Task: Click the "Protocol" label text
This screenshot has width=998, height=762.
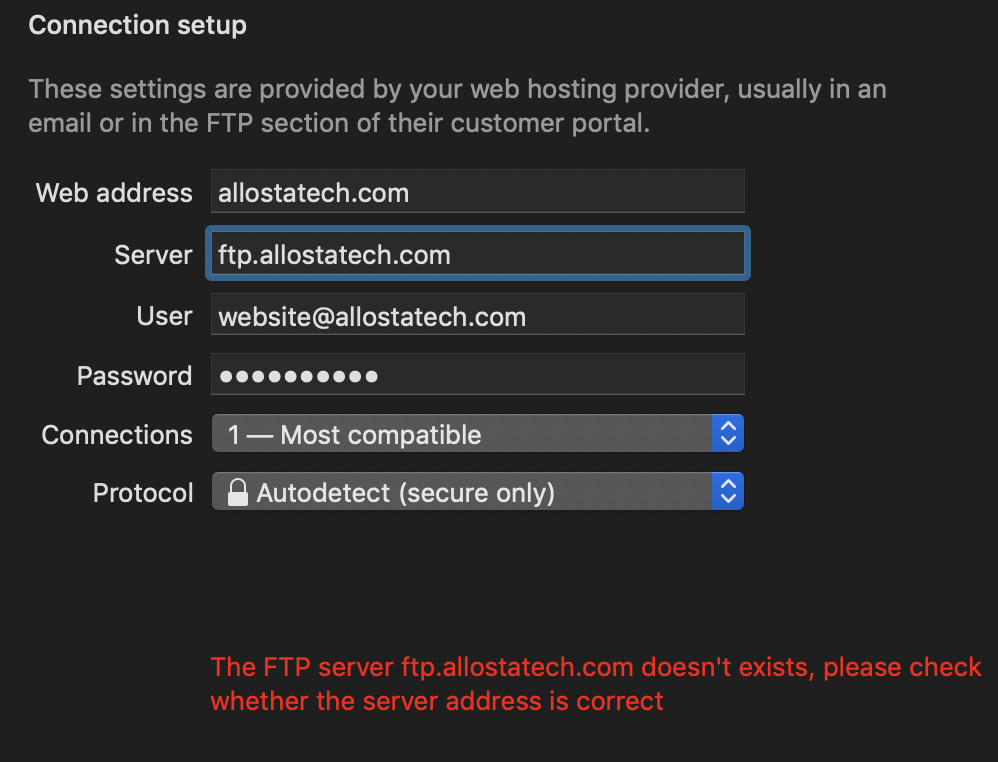Action: point(143,493)
